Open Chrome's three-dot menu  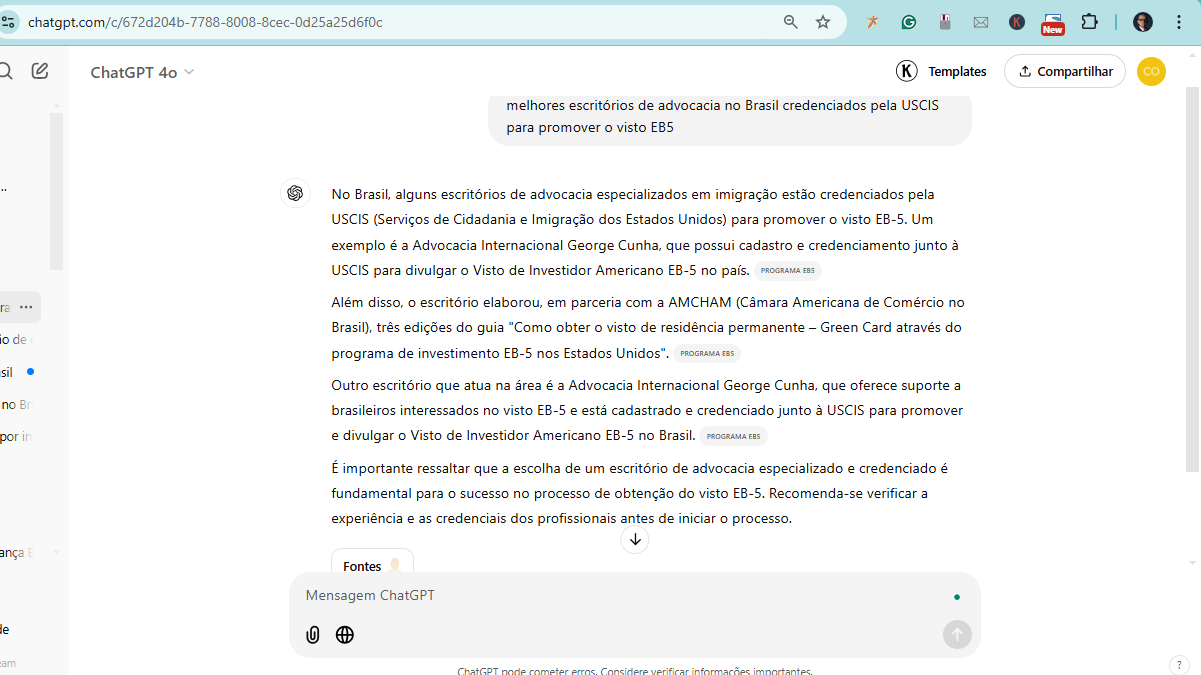coord(1180,22)
